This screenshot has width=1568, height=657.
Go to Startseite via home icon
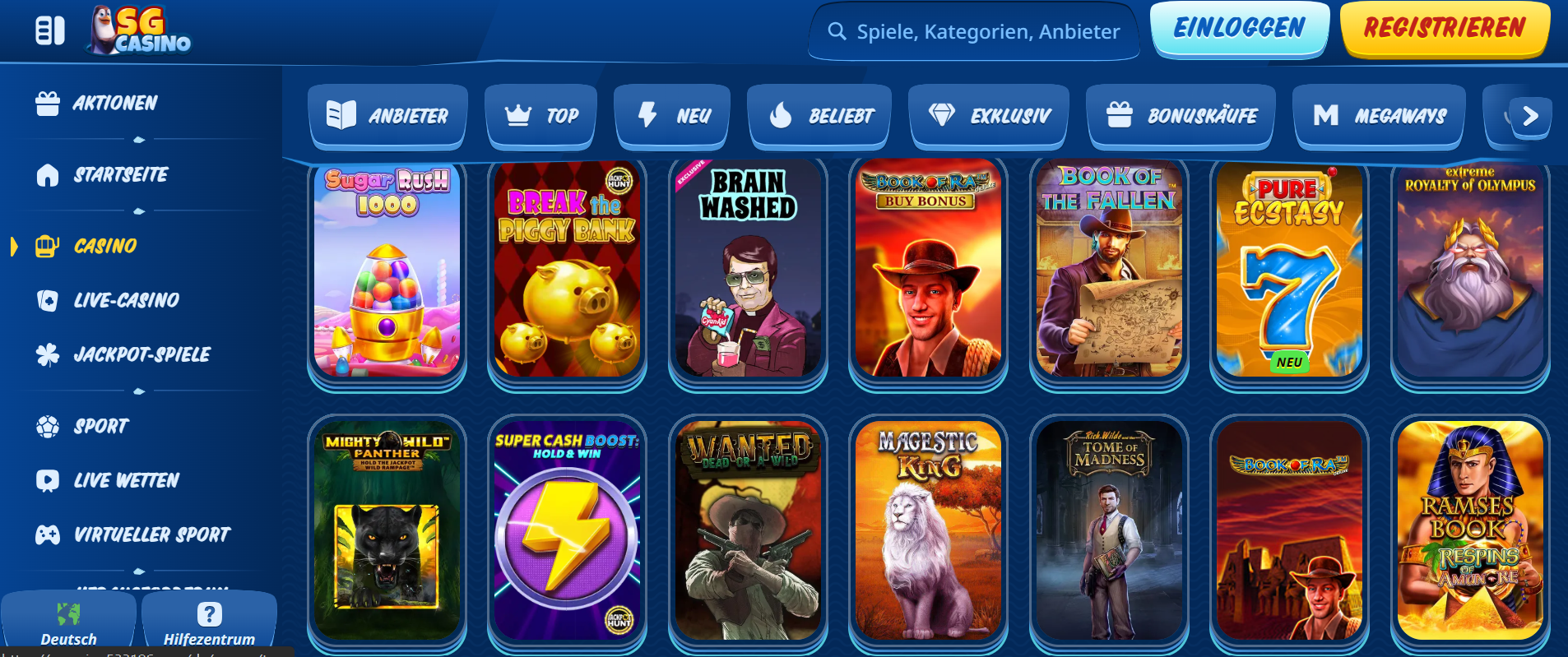click(x=48, y=175)
